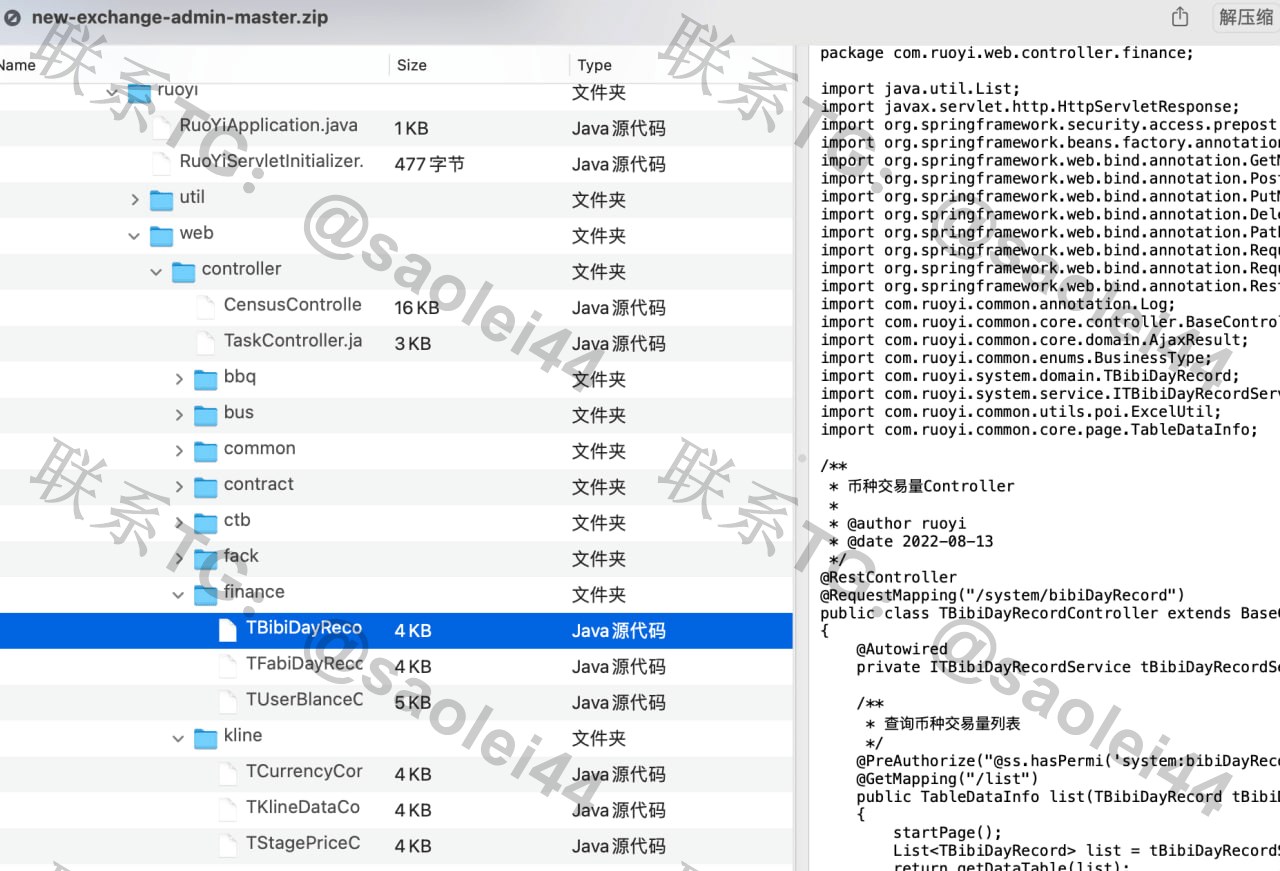Expand the util folder
Viewport: 1280px width, 871px height.
point(135,200)
